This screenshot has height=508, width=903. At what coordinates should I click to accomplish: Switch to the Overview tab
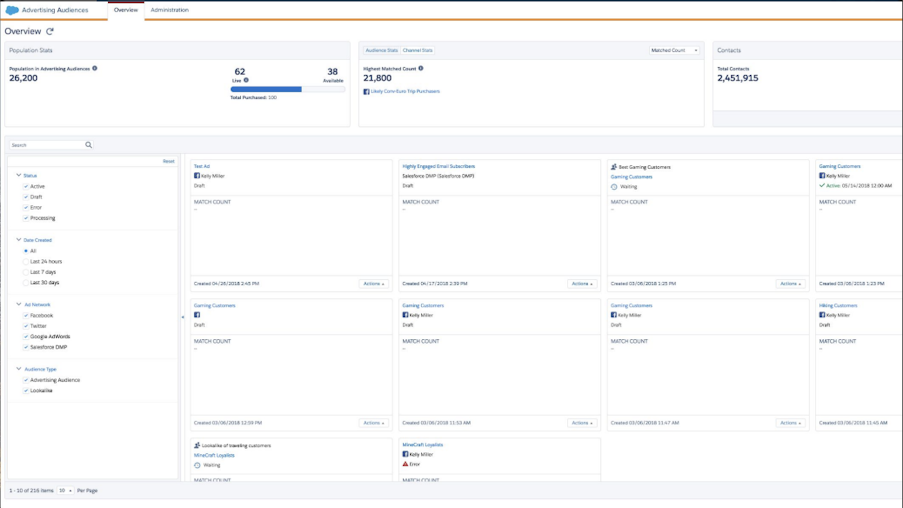tap(126, 10)
